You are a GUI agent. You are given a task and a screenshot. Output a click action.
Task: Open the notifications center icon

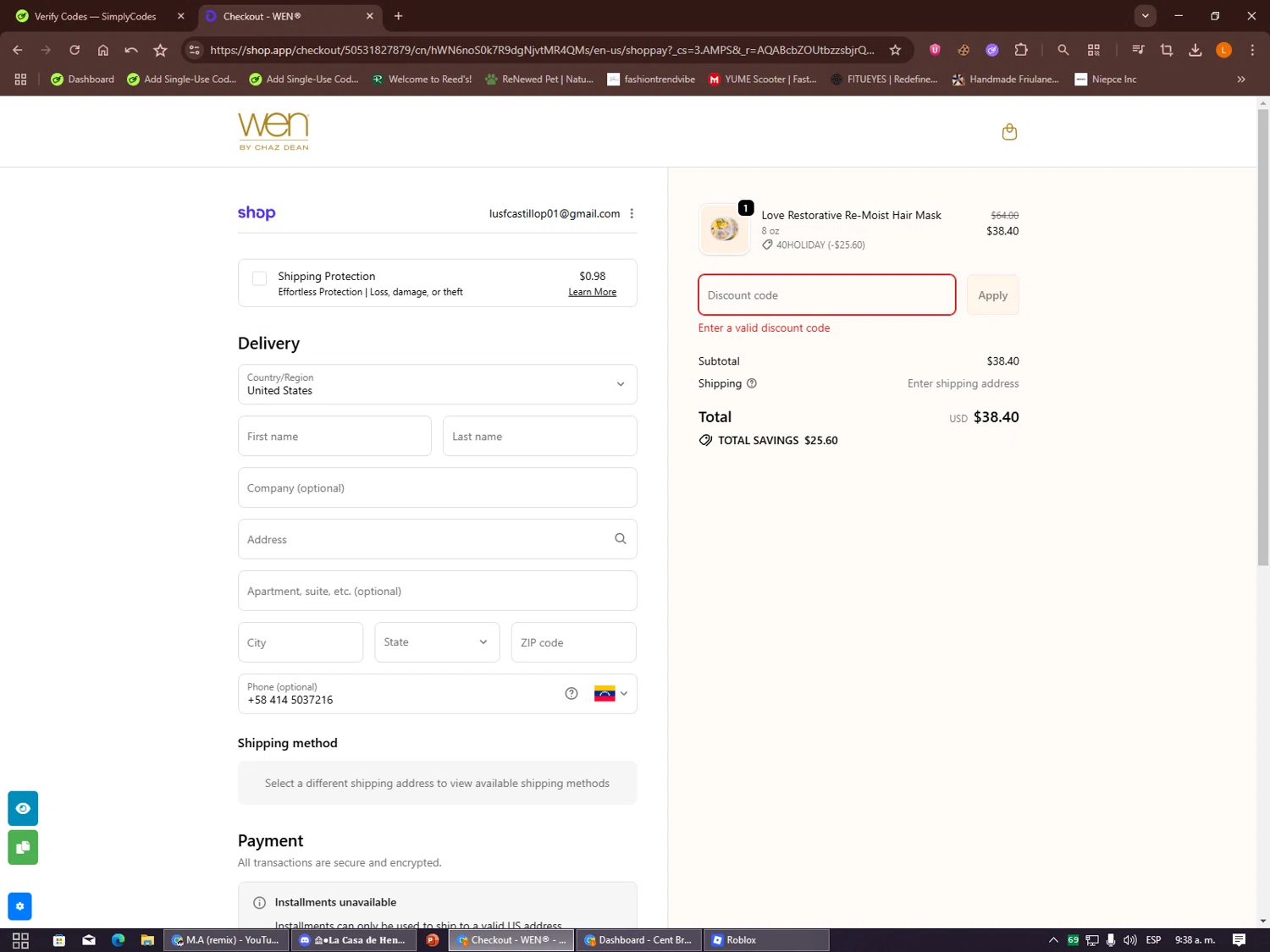click(x=1239, y=940)
